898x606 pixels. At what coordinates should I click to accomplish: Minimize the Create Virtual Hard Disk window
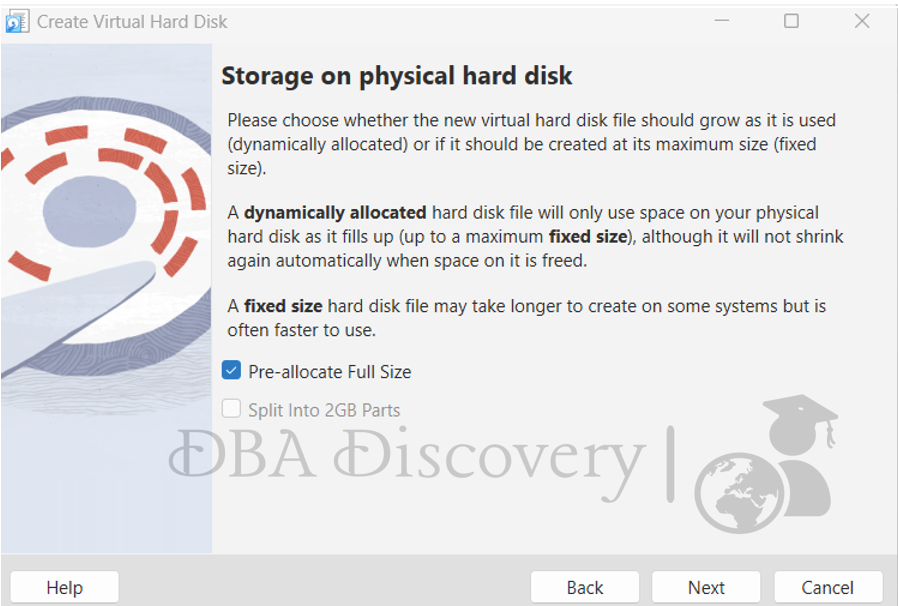pyautogui.click(x=722, y=21)
